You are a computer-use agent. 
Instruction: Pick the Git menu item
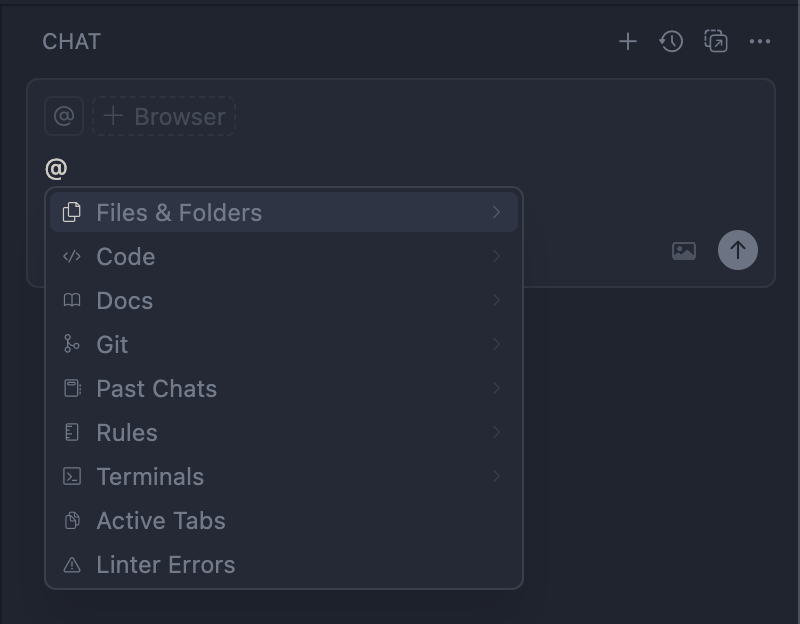(x=112, y=344)
